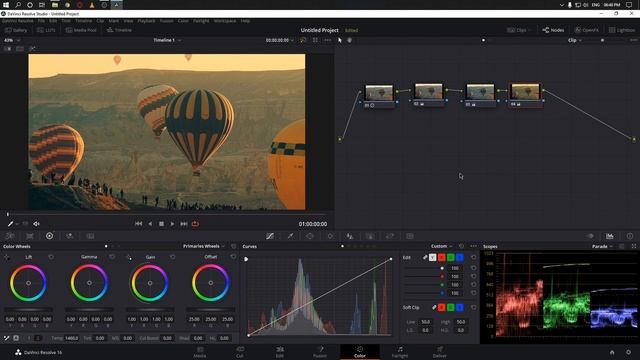The height and width of the screenshot is (360, 640).
Task: Reset the Offset color wheel
Action: [233, 257]
